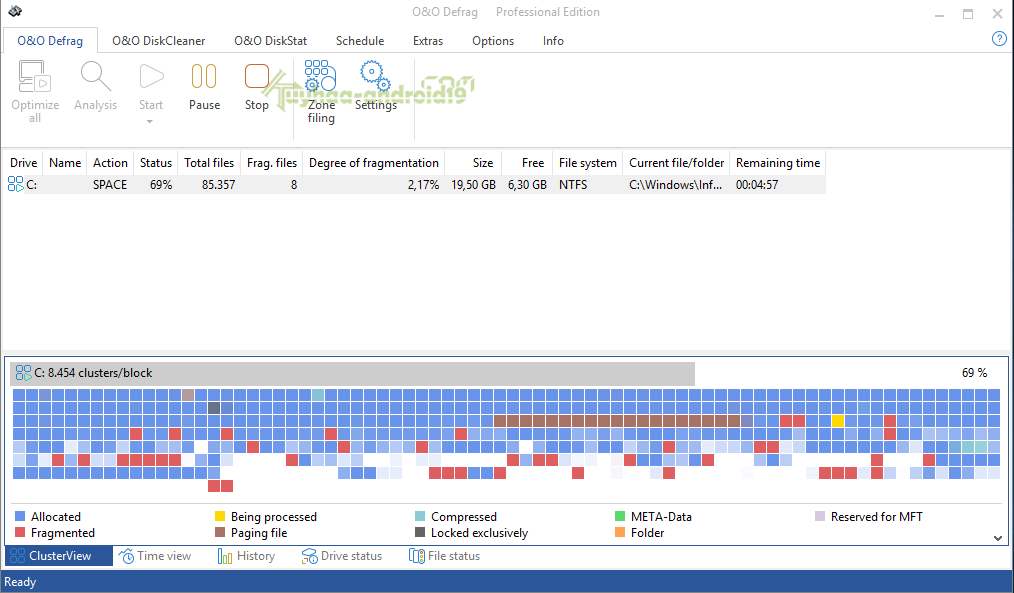
Task: Click the 69% cluster progress bar
Action: 353,373
